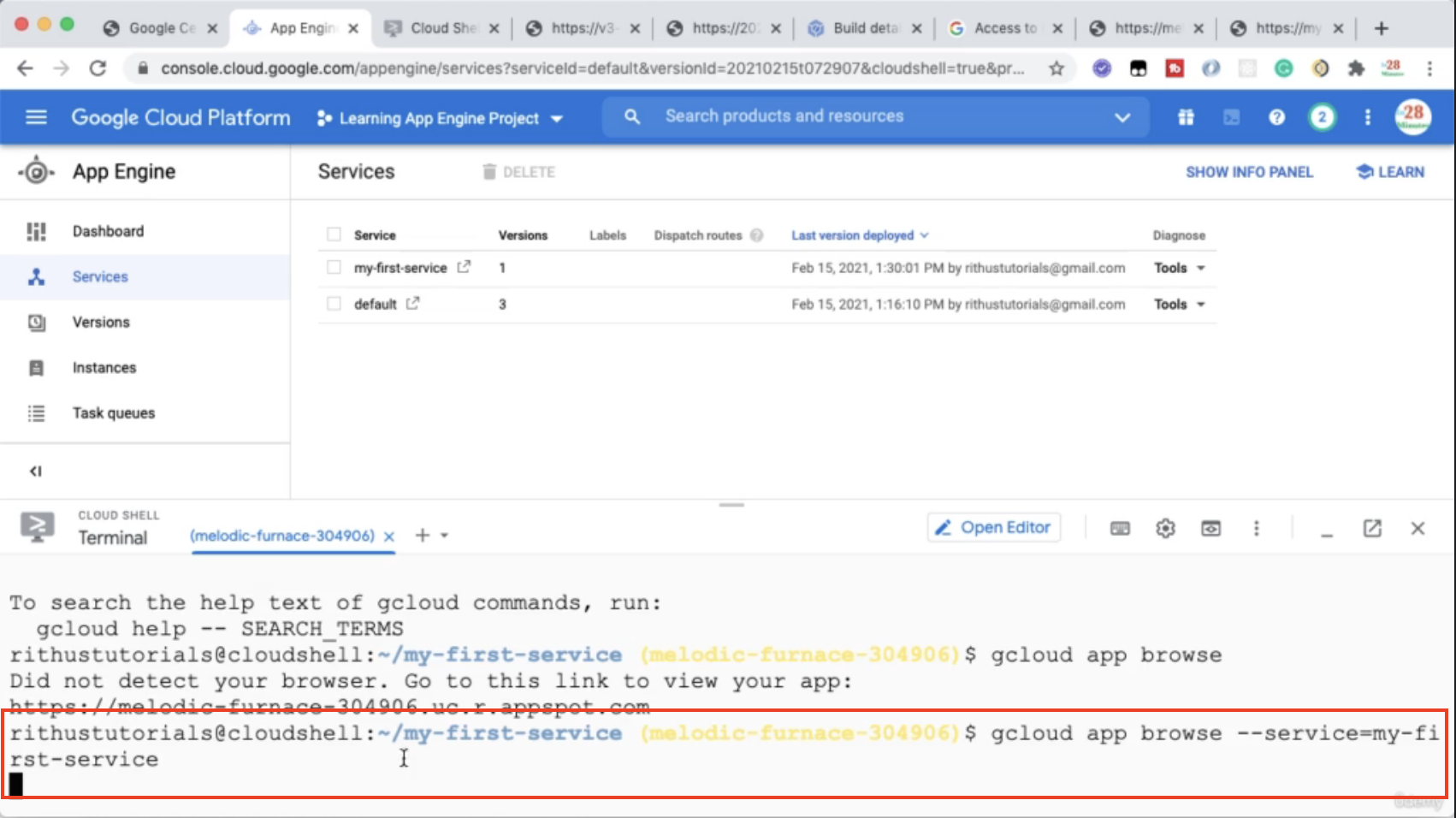This screenshot has width=1456, height=818.
Task: Click the Cloud Shell web preview icon
Action: 1210,528
